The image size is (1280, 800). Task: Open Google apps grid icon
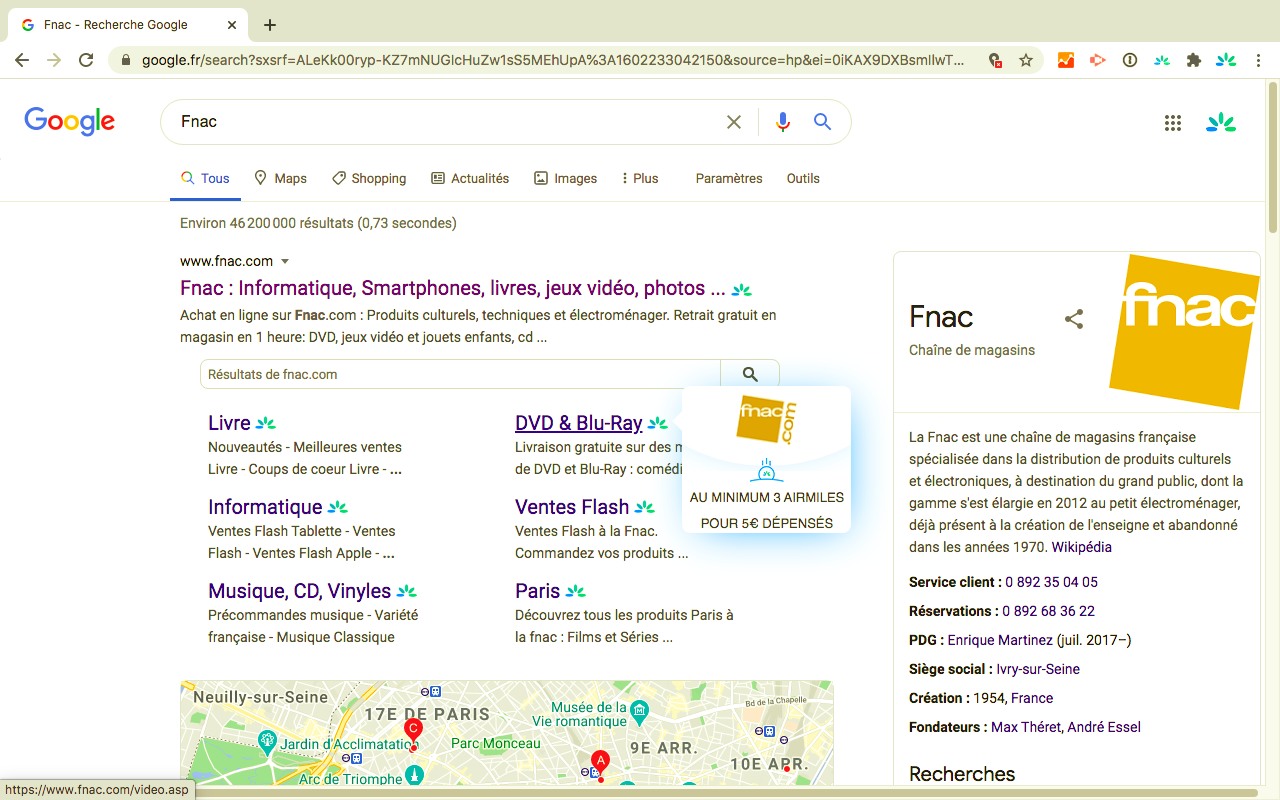pos(1173,123)
